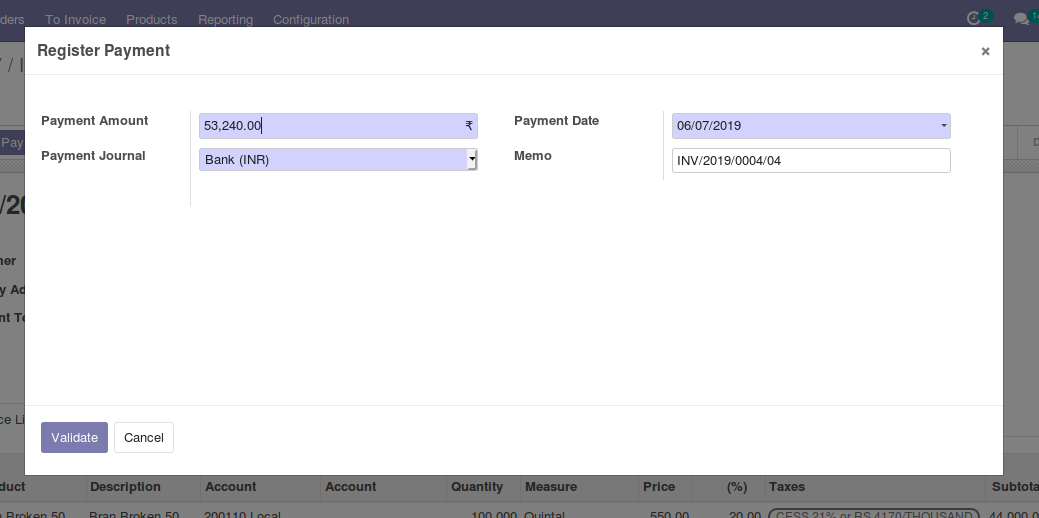Click the Description column header
Viewport: 1039px width, 518px height.
125,487
